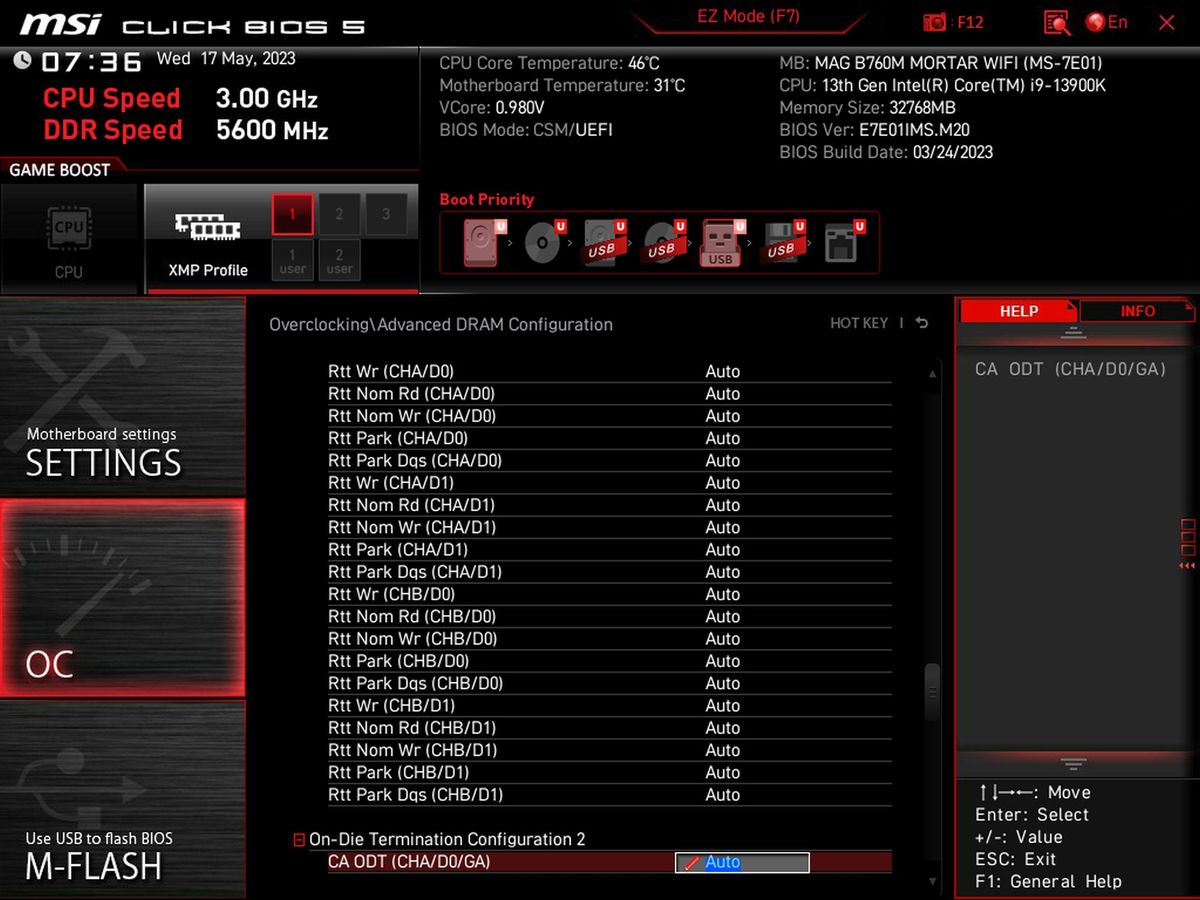The image size is (1200, 900).
Task: Select the Rtt Nom Rd (CHB/D0) row
Action: pos(610,616)
